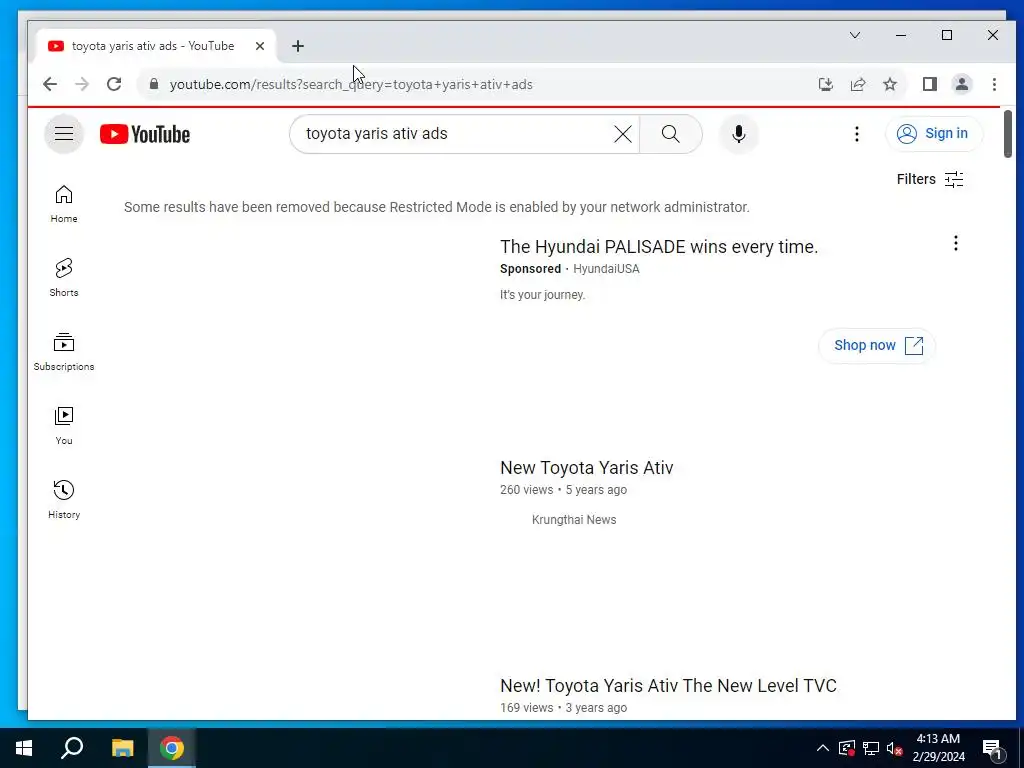Open the notification center

click(992, 749)
